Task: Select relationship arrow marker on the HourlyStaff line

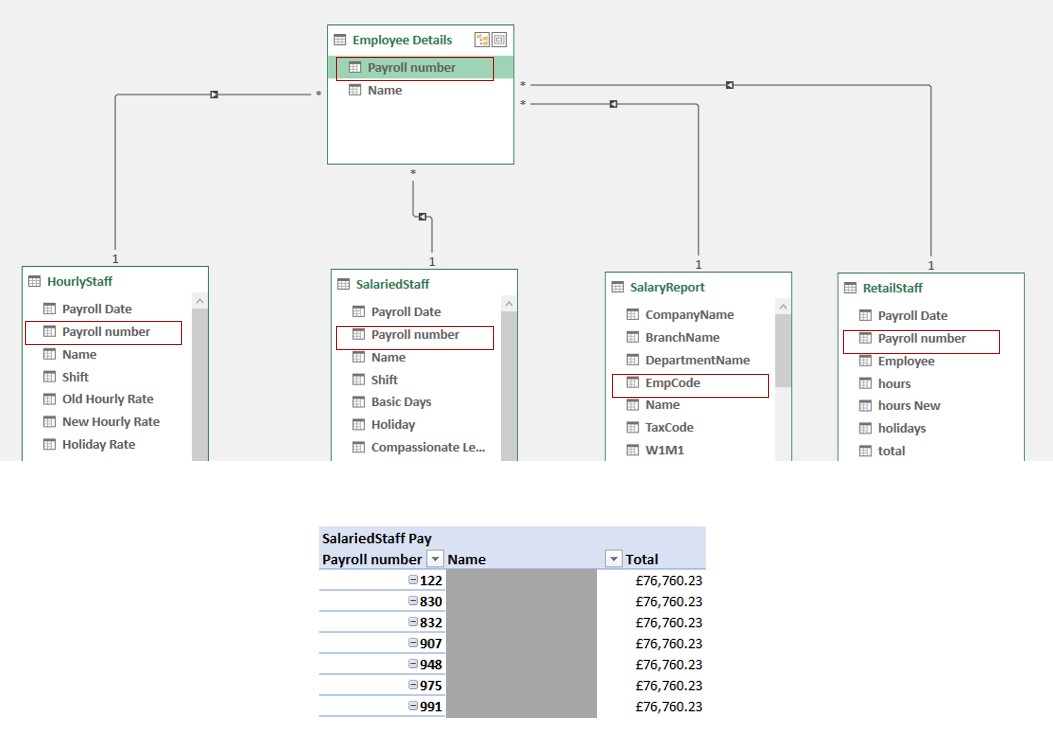Action: point(214,95)
